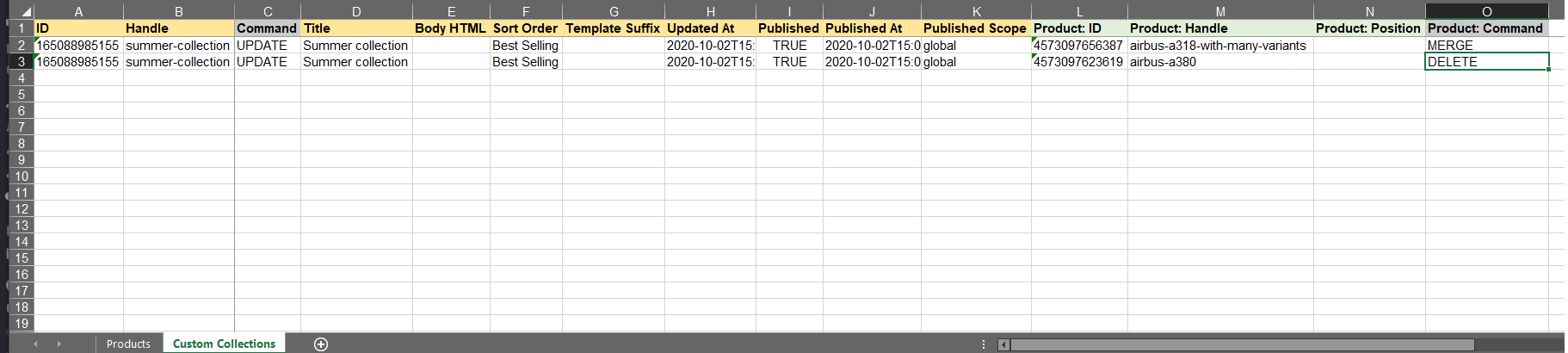Select row 3 header
The image size is (1568, 353).
(x=21, y=61)
